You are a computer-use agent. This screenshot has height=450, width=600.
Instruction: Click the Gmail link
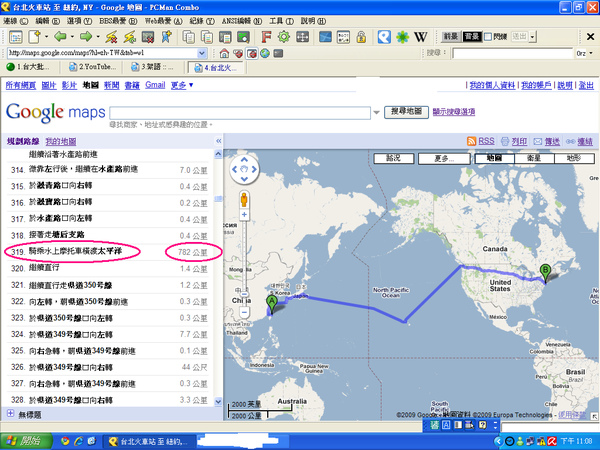[x=155, y=85]
